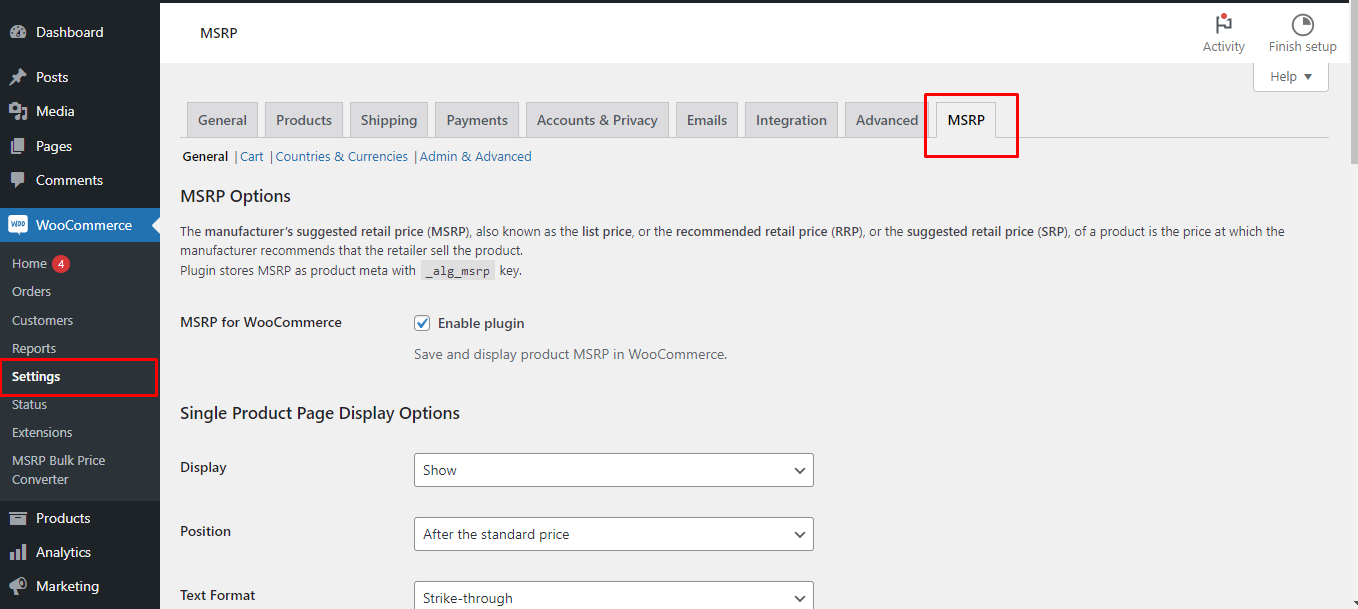1358x609 pixels.
Task: Go to Customers submenu
Action: [x=42, y=320]
